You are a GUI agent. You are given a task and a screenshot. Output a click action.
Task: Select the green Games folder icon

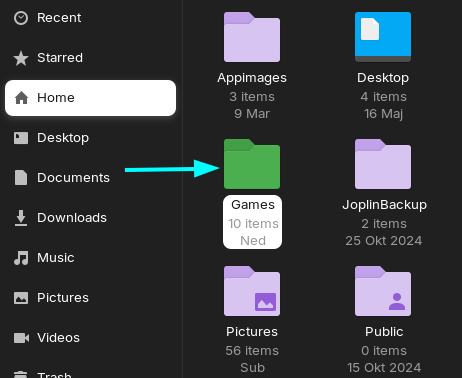(x=252, y=164)
